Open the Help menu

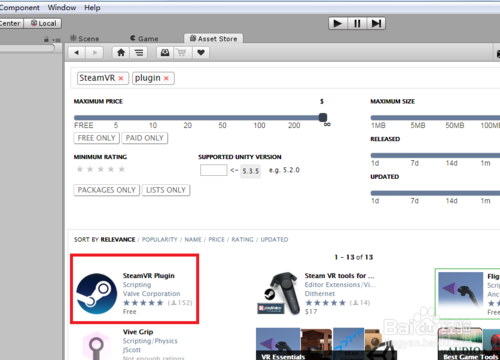coord(92,7)
